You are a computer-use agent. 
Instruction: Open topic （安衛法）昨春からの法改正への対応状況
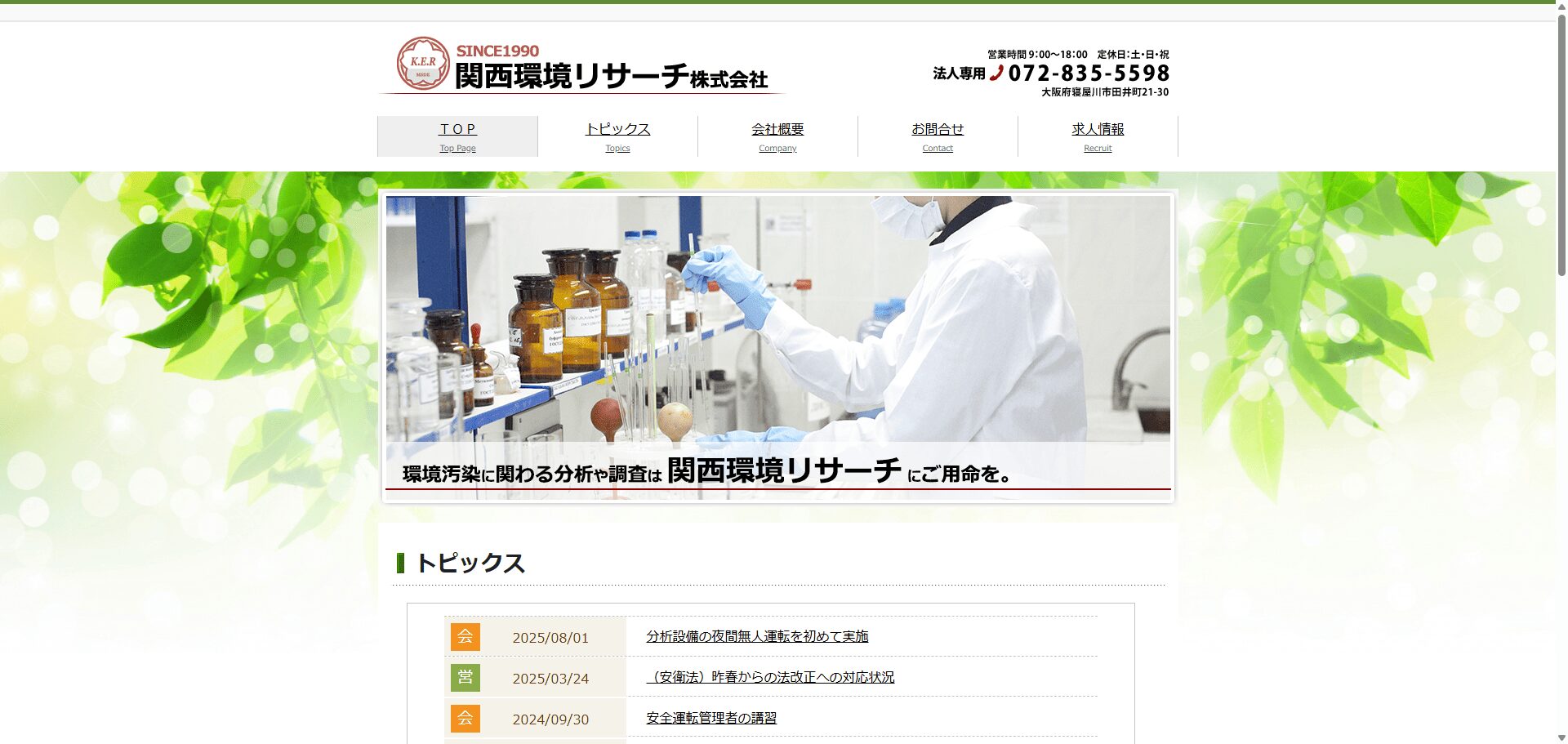tap(770, 677)
